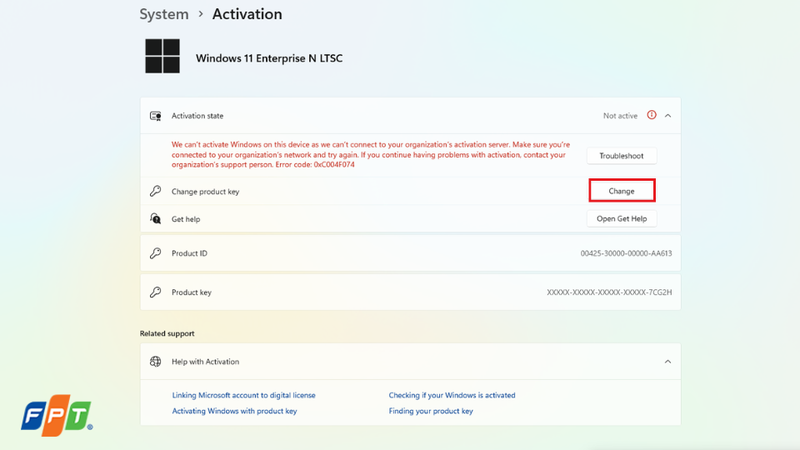Collapse the Activation state section chevron

point(668,116)
